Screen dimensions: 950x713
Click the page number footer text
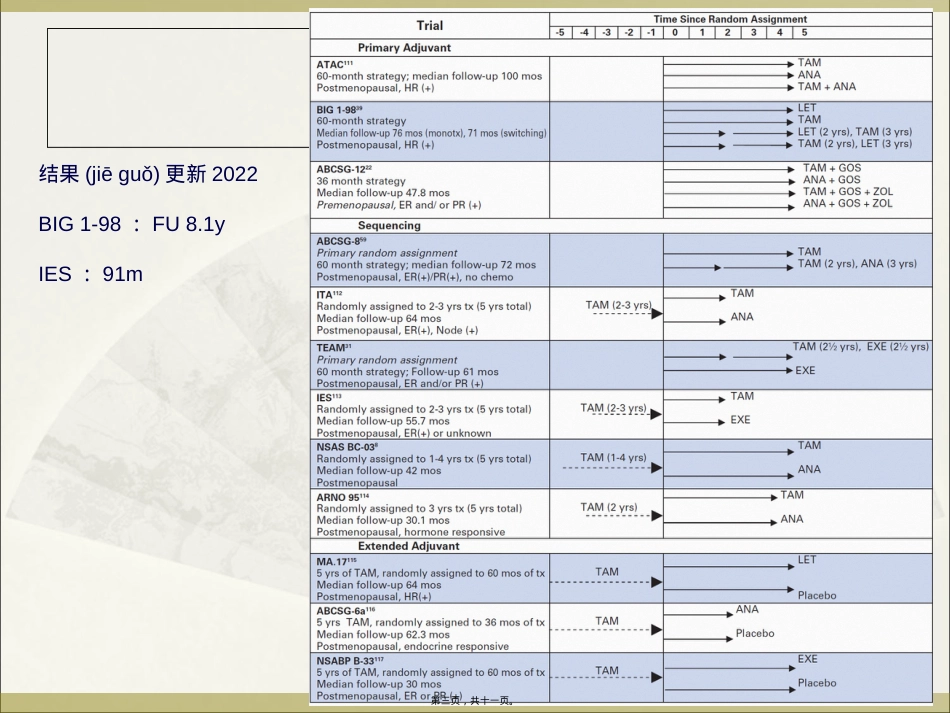pyautogui.click(x=473, y=701)
